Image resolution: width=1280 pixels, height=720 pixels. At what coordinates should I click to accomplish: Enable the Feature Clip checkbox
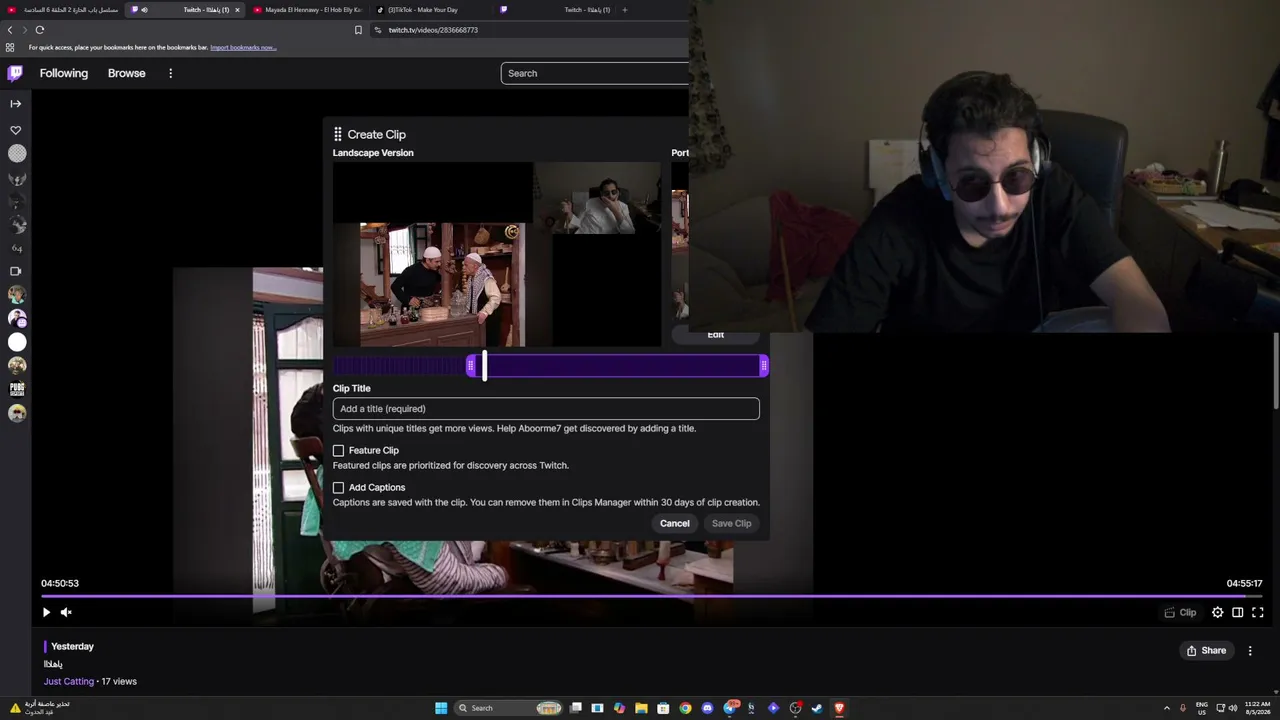pos(338,451)
